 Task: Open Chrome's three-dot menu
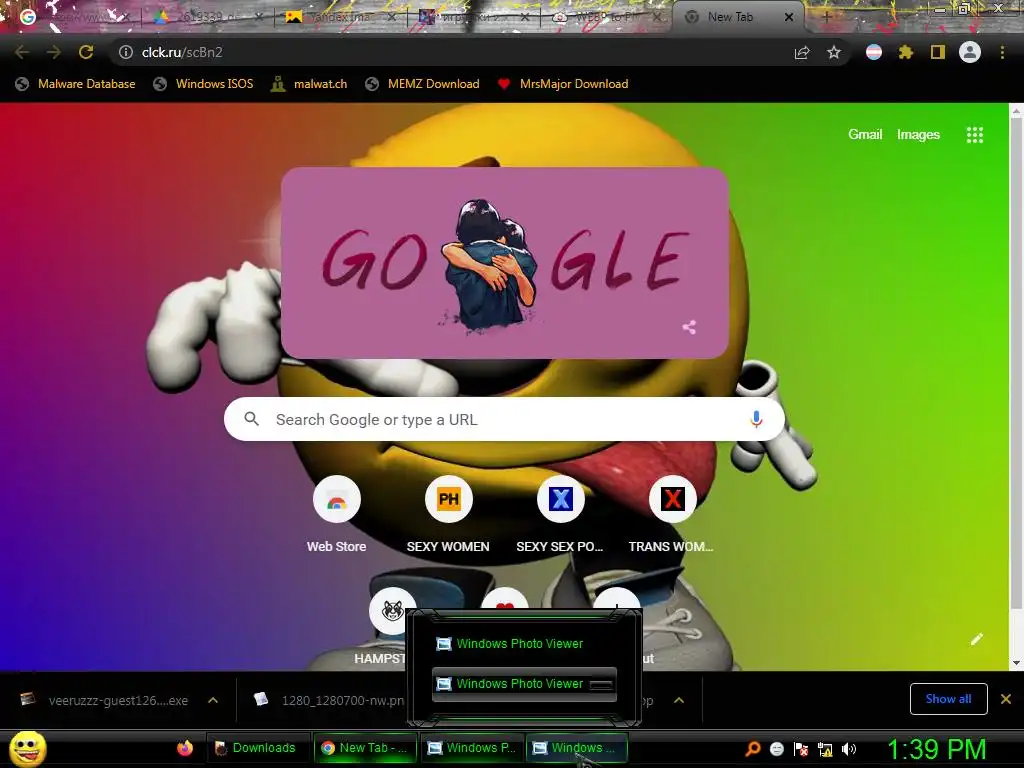tap(1002, 52)
